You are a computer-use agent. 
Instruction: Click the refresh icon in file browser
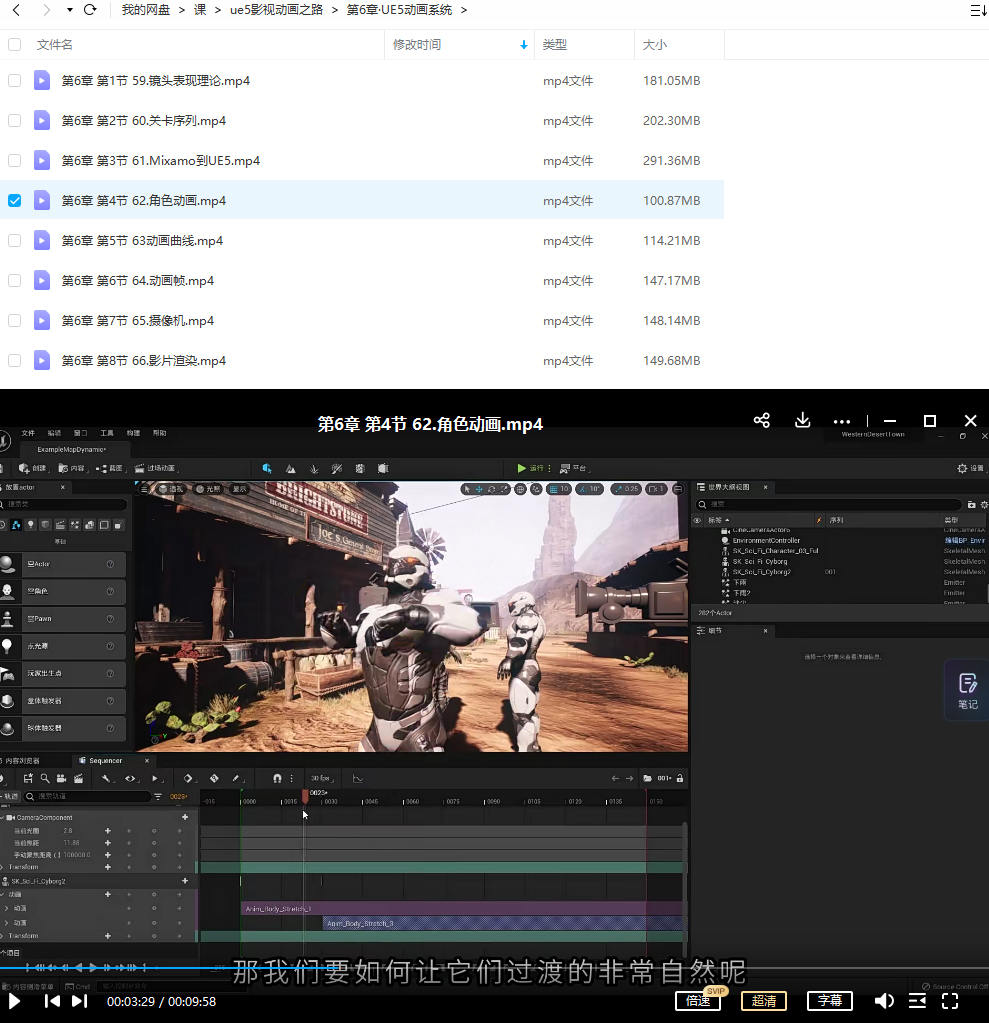click(x=90, y=10)
